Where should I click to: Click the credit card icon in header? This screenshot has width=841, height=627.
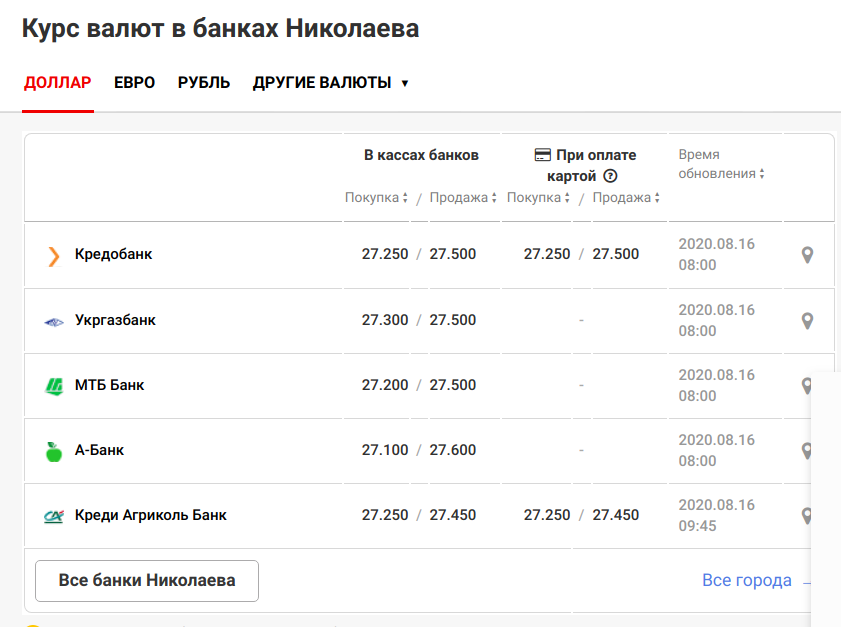543,155
